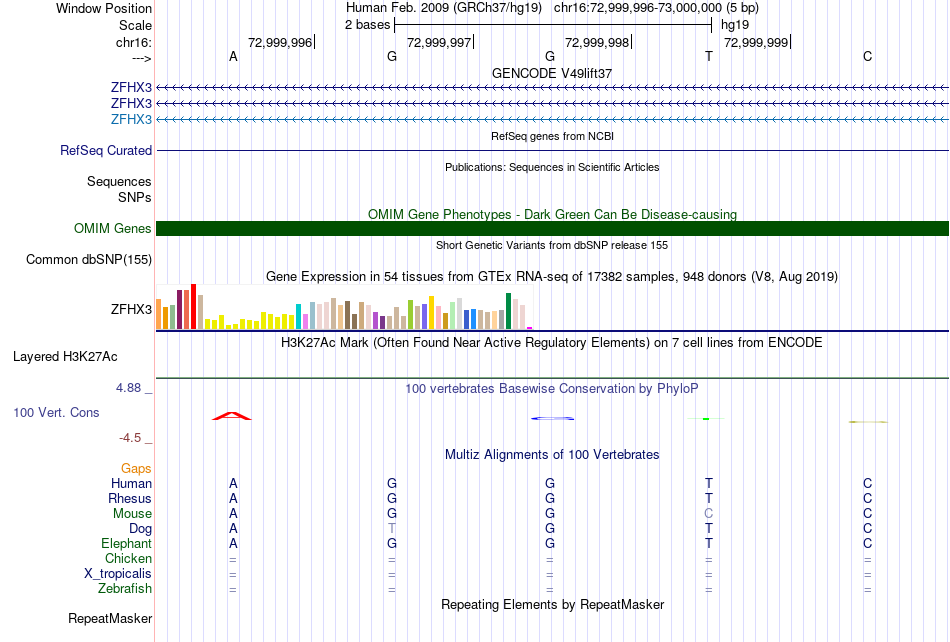Click the orange Gaps label
The width and height of the screenshot is (950, 642).
click(x=136, y=469)
